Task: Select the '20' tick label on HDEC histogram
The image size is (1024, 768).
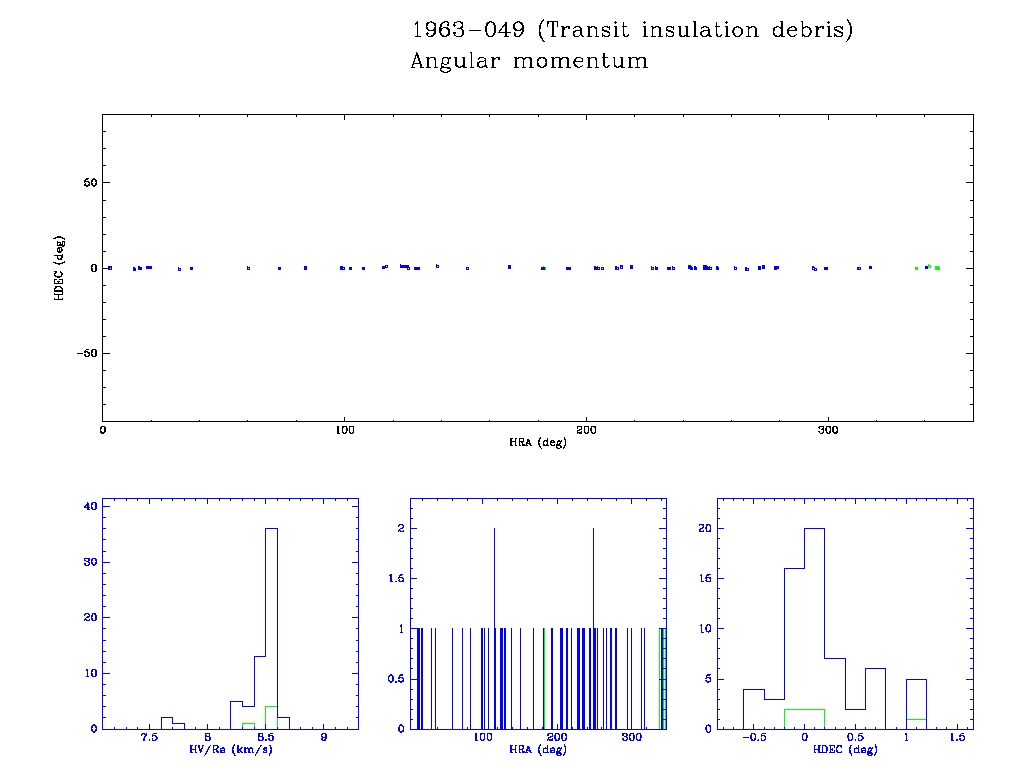Action: point(704,528)
